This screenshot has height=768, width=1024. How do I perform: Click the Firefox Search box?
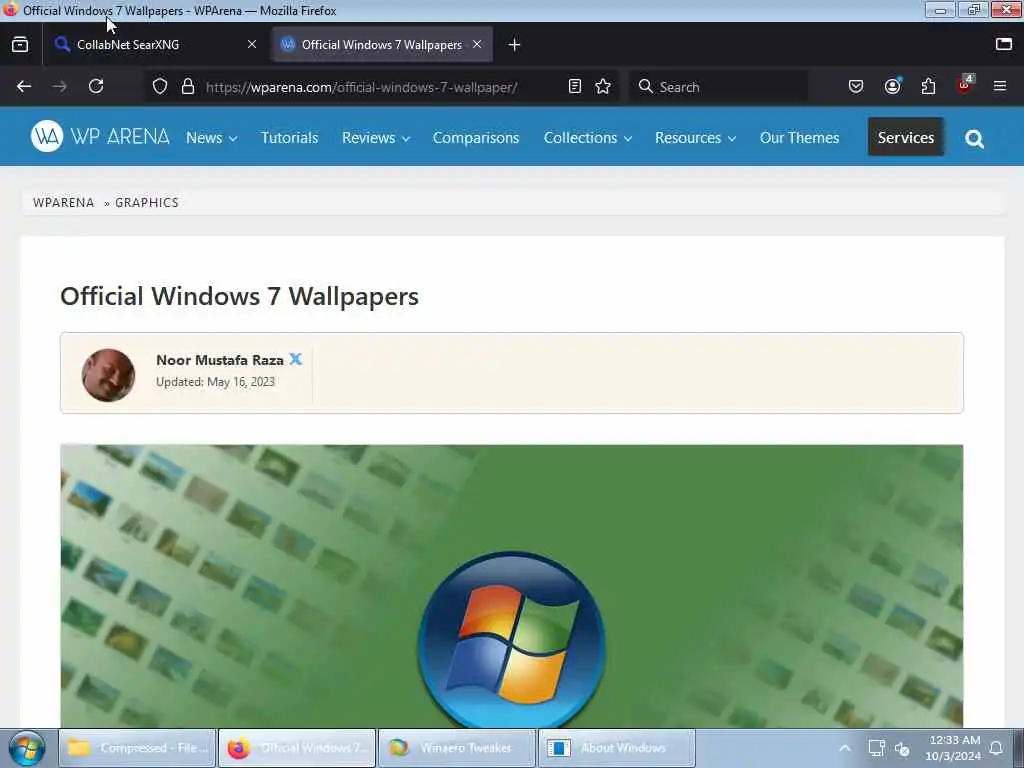tap(718, 87)
